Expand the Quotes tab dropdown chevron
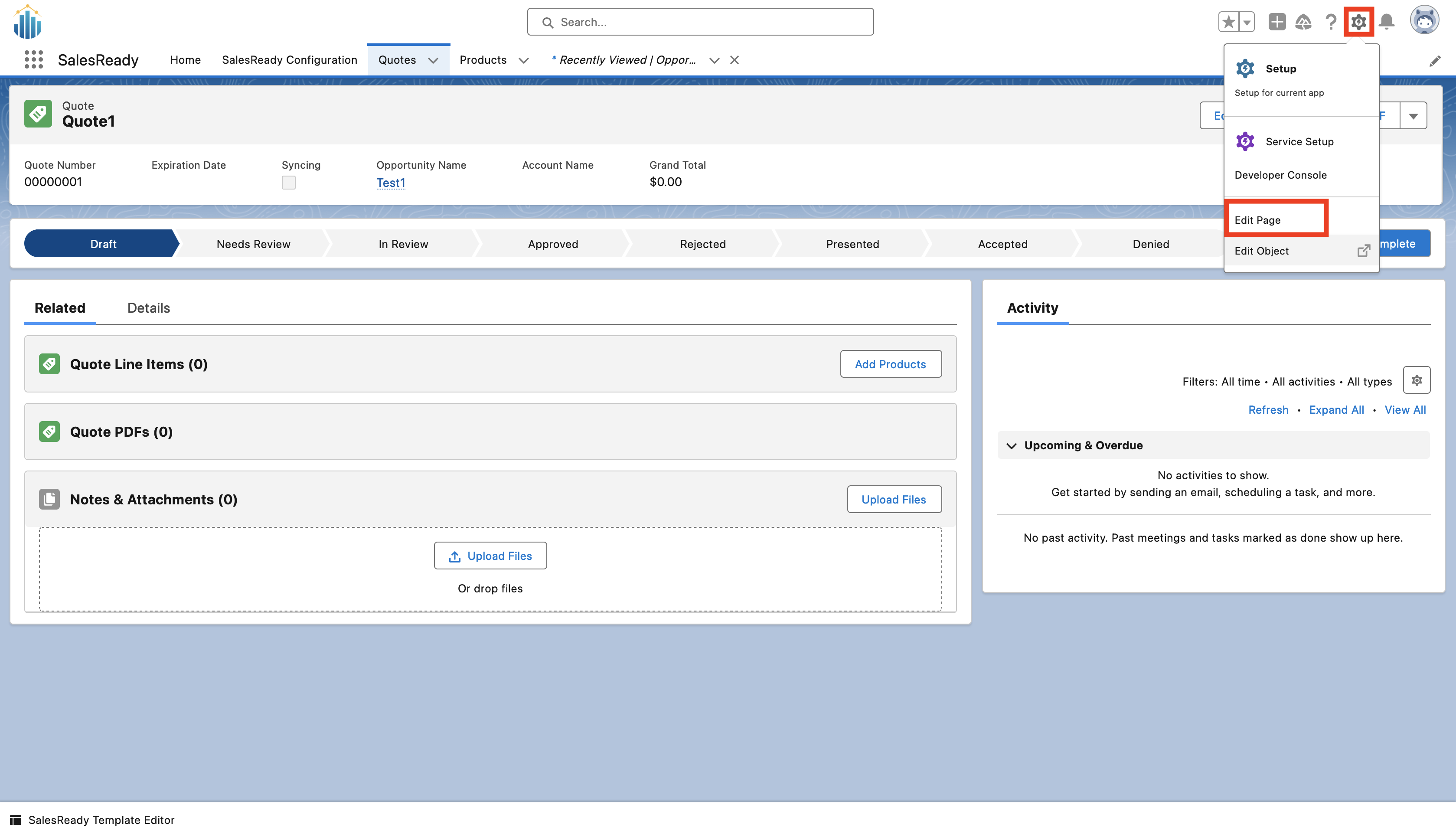Screen dimensions: 1456x837 point(433,60)
